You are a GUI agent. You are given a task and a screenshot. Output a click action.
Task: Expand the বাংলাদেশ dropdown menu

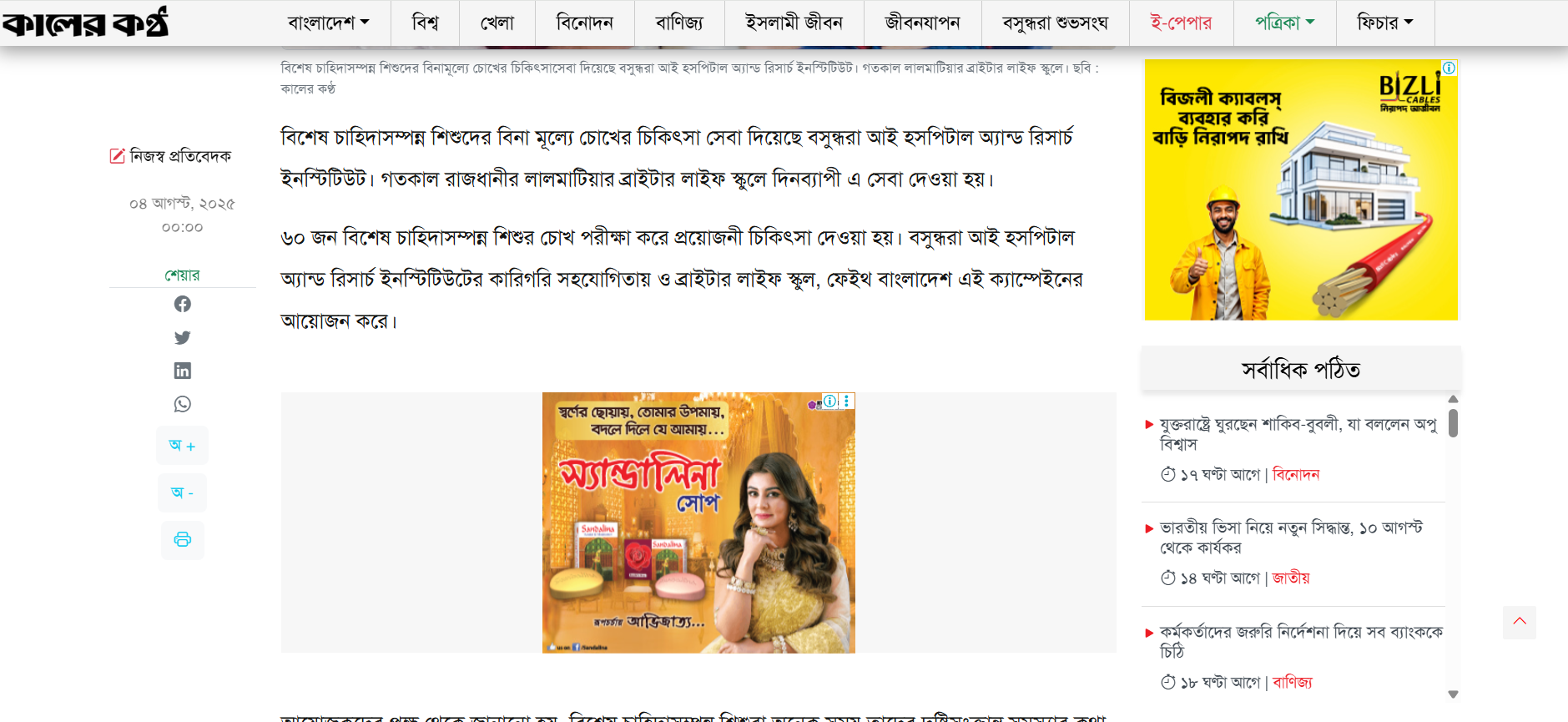(328, 23)
